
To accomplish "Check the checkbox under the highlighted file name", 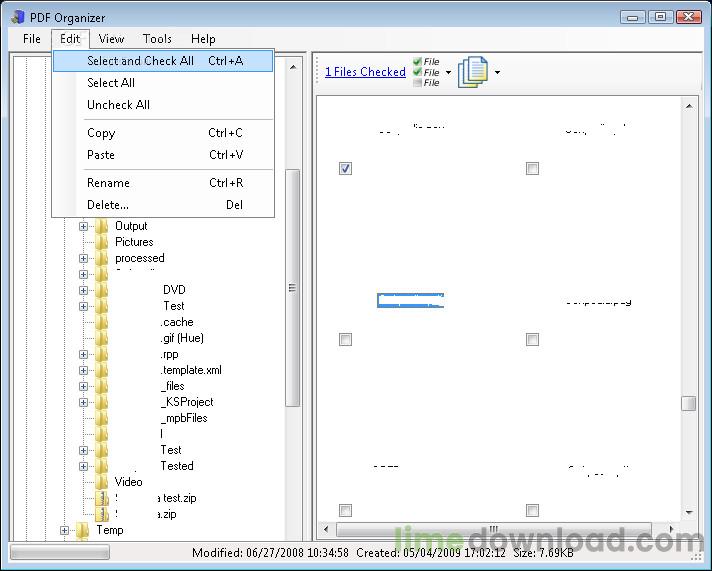I will (x=345, y=339).
